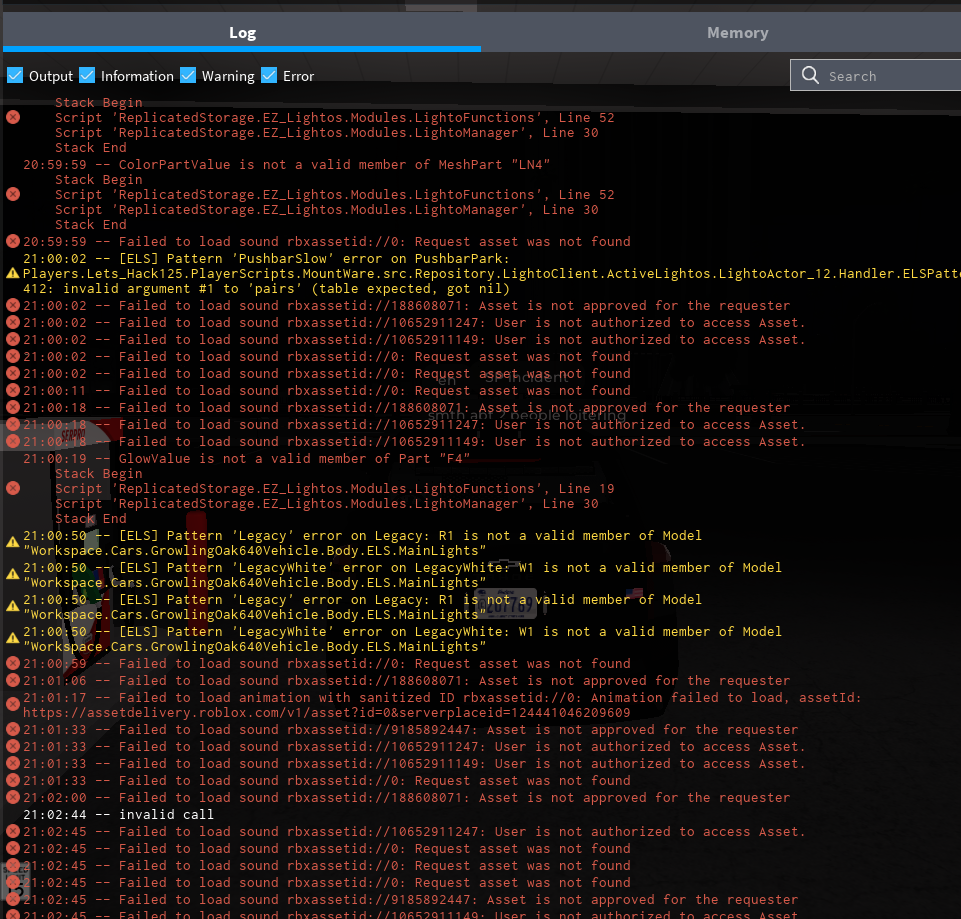Click the error icon for the 21:00:11 sound failure
961x919 pixels.
(x=13, y=390)
